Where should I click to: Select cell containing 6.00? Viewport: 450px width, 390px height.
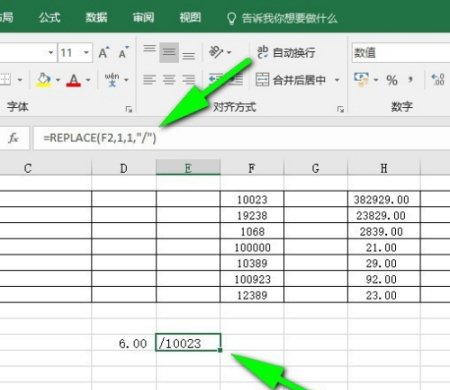(x=124, y=342)
